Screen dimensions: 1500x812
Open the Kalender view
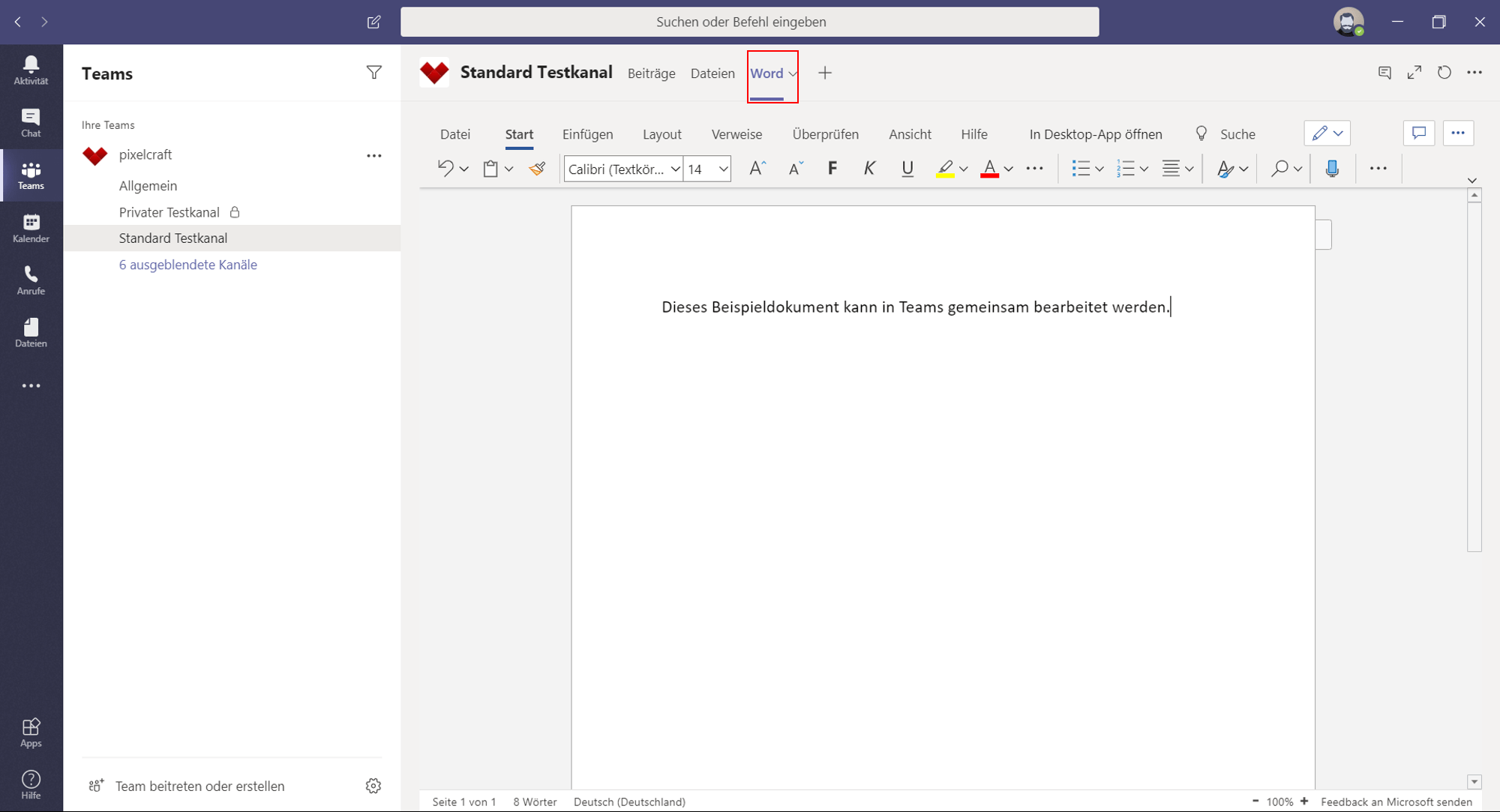tap(31, 228)
